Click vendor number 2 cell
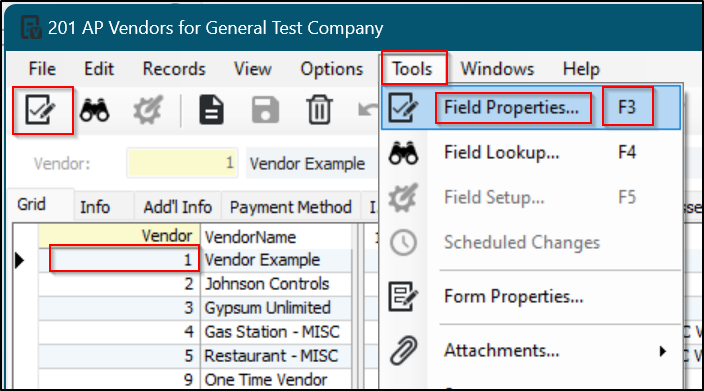The height and width of the screenshot is (391, 704). pyautogui.click(x=119, y=284)
